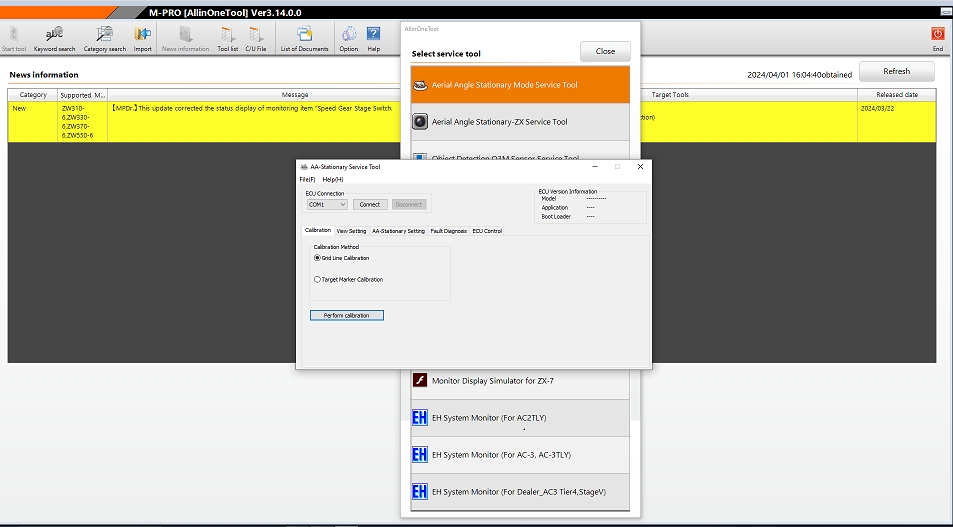Viewport: 953px width, 527px height.
Task: Switch to the View Setting tab
Action: 351,231
